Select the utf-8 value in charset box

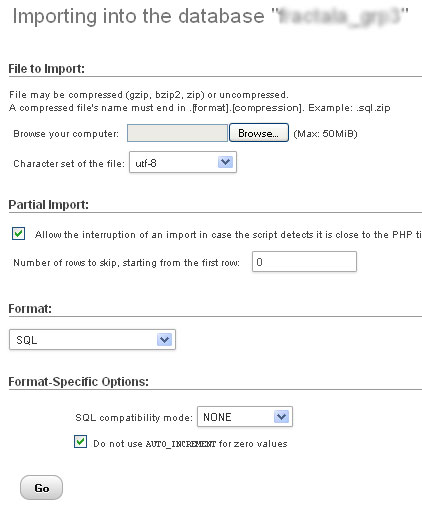tap(146, 163)
